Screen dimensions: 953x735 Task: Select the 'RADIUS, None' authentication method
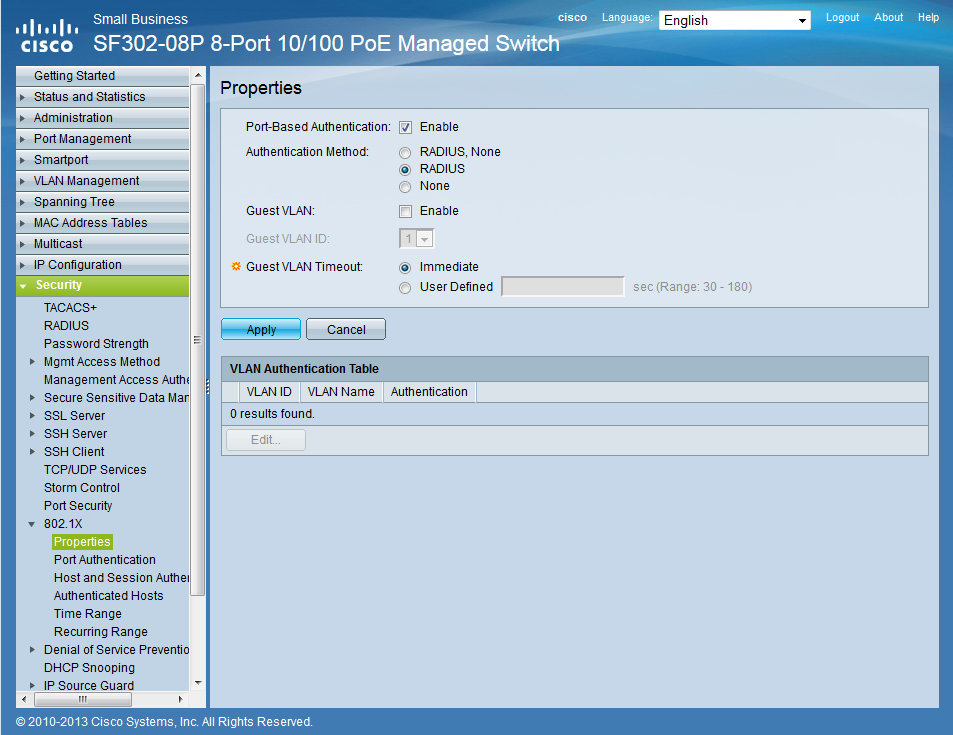(405, 153)
